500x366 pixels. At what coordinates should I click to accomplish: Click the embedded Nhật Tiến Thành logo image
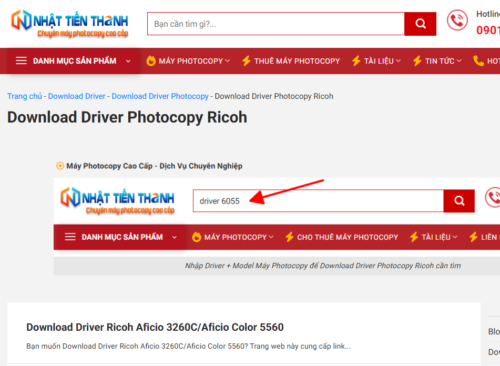[117, 200]
